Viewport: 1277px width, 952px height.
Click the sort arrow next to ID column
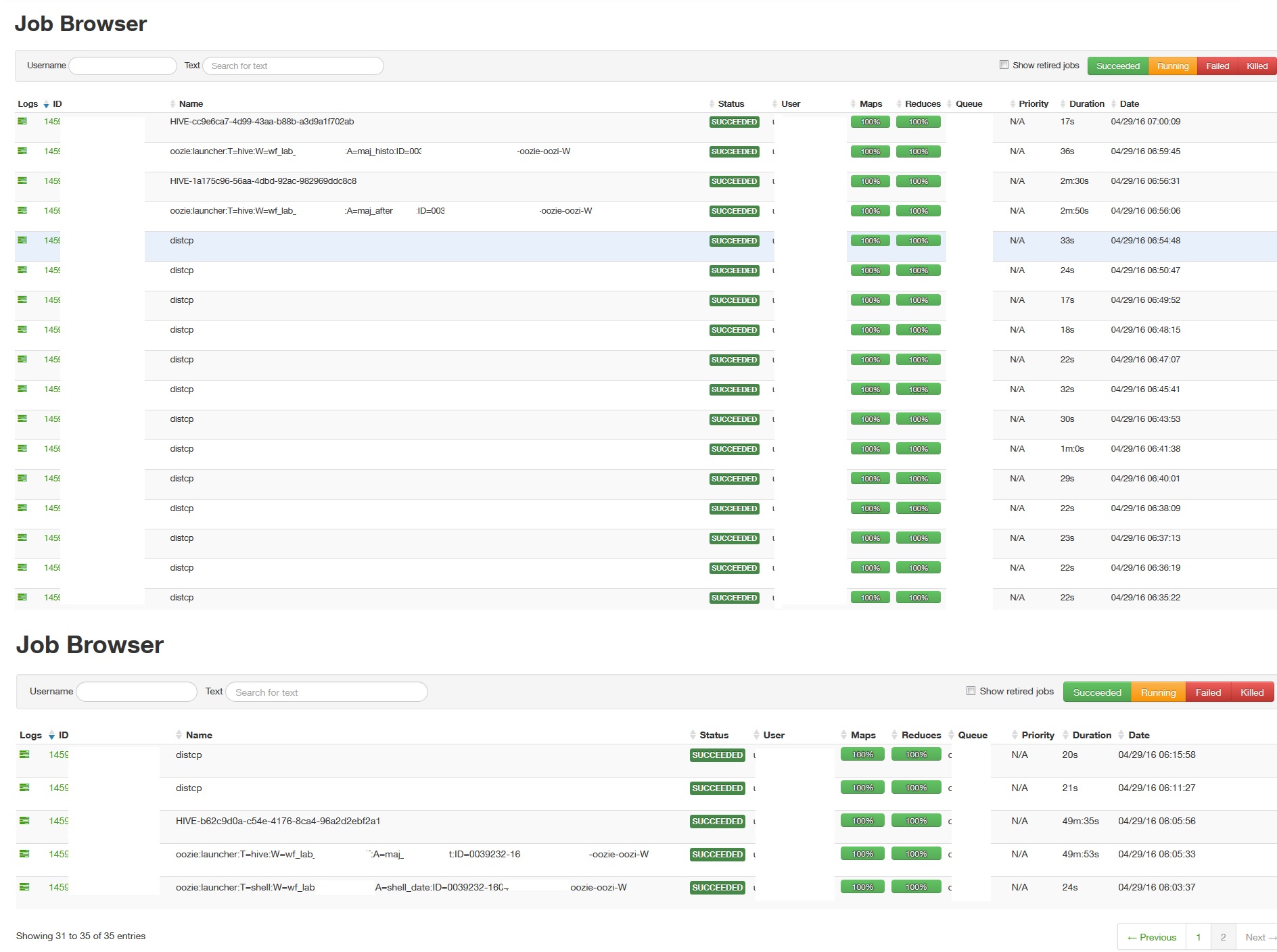[46, 105]
